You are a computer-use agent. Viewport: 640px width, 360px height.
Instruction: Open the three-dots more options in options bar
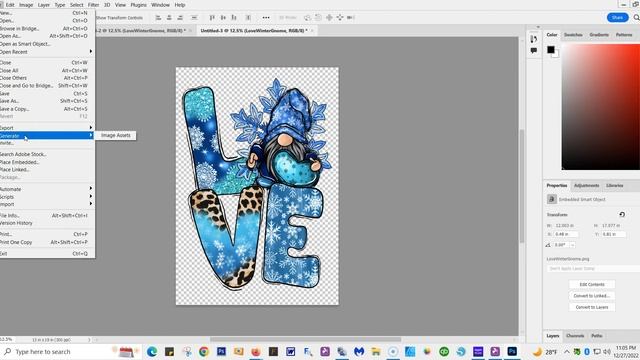(266, 18)
